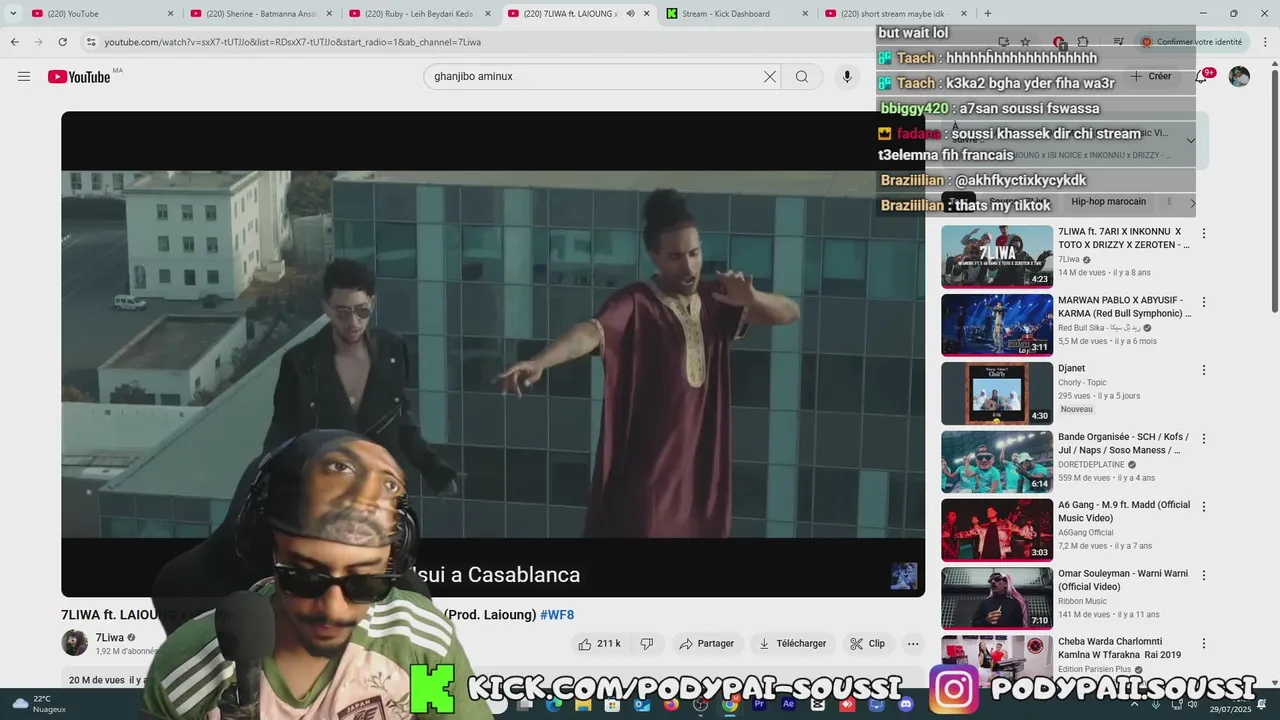Open the tab search dropdown arrow
The width and height of the screenshot is (1280, 720).
(x=13, y=13)
